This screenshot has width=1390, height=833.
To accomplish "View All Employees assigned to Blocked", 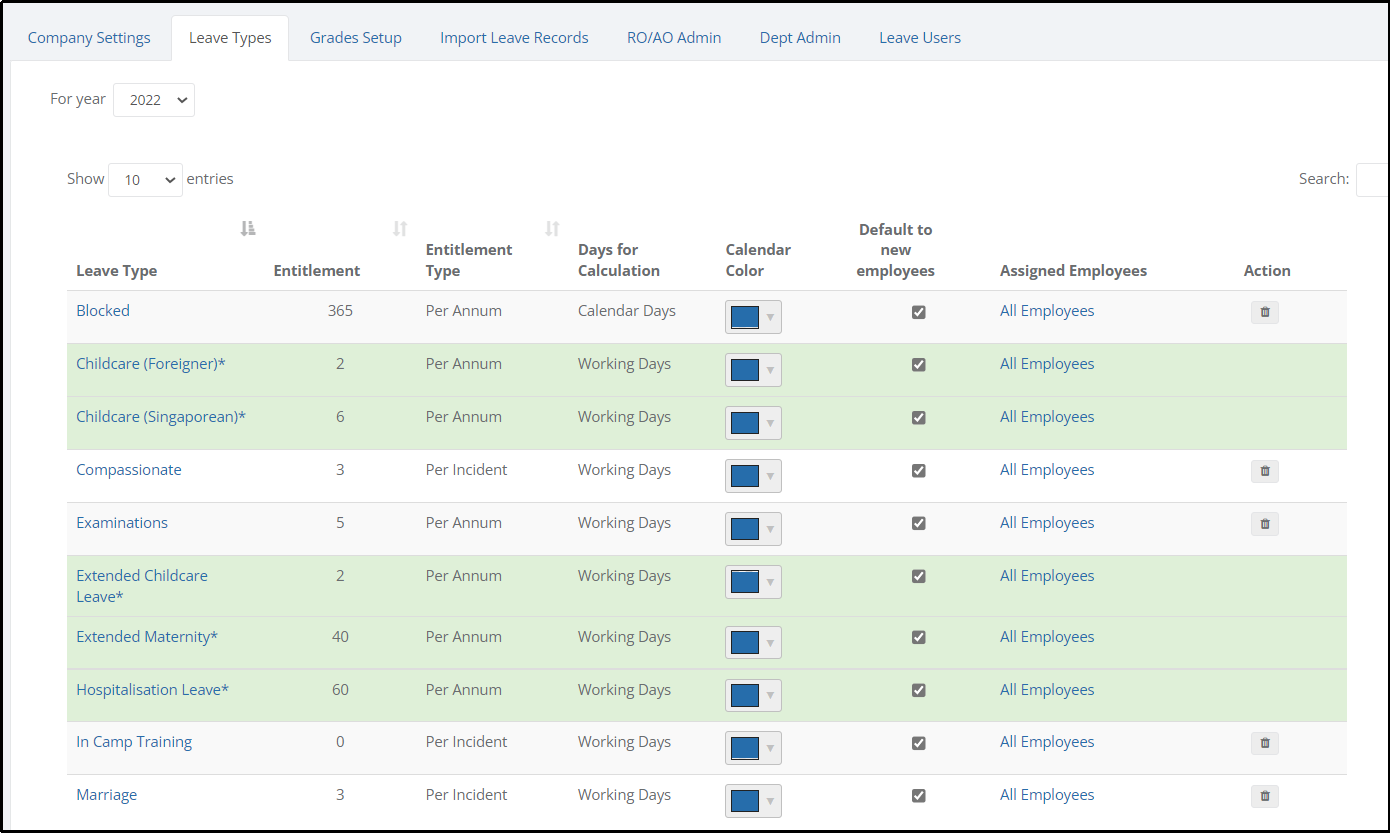I will [1047, 311].
